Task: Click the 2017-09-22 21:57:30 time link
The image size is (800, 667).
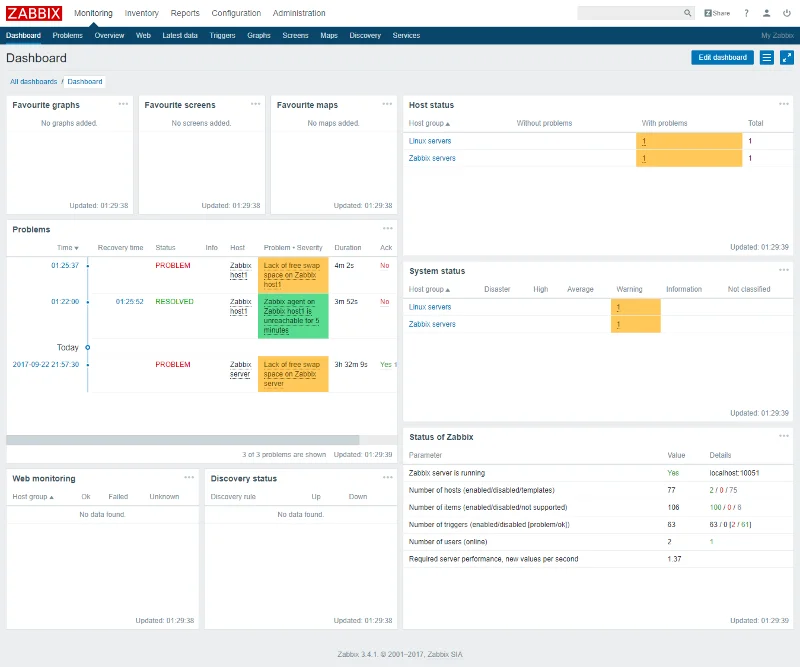Action: coord(46,364)
